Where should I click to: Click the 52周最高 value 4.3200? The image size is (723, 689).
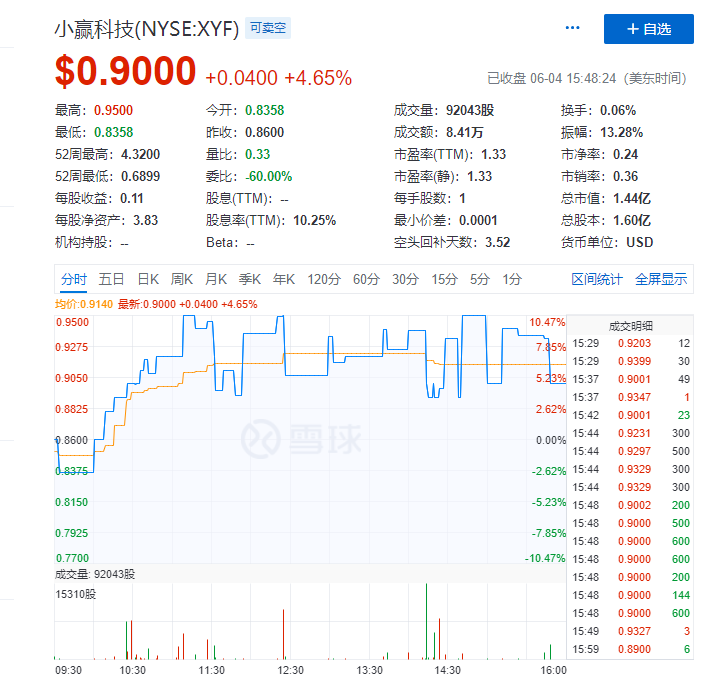click(x=141, y=154)
